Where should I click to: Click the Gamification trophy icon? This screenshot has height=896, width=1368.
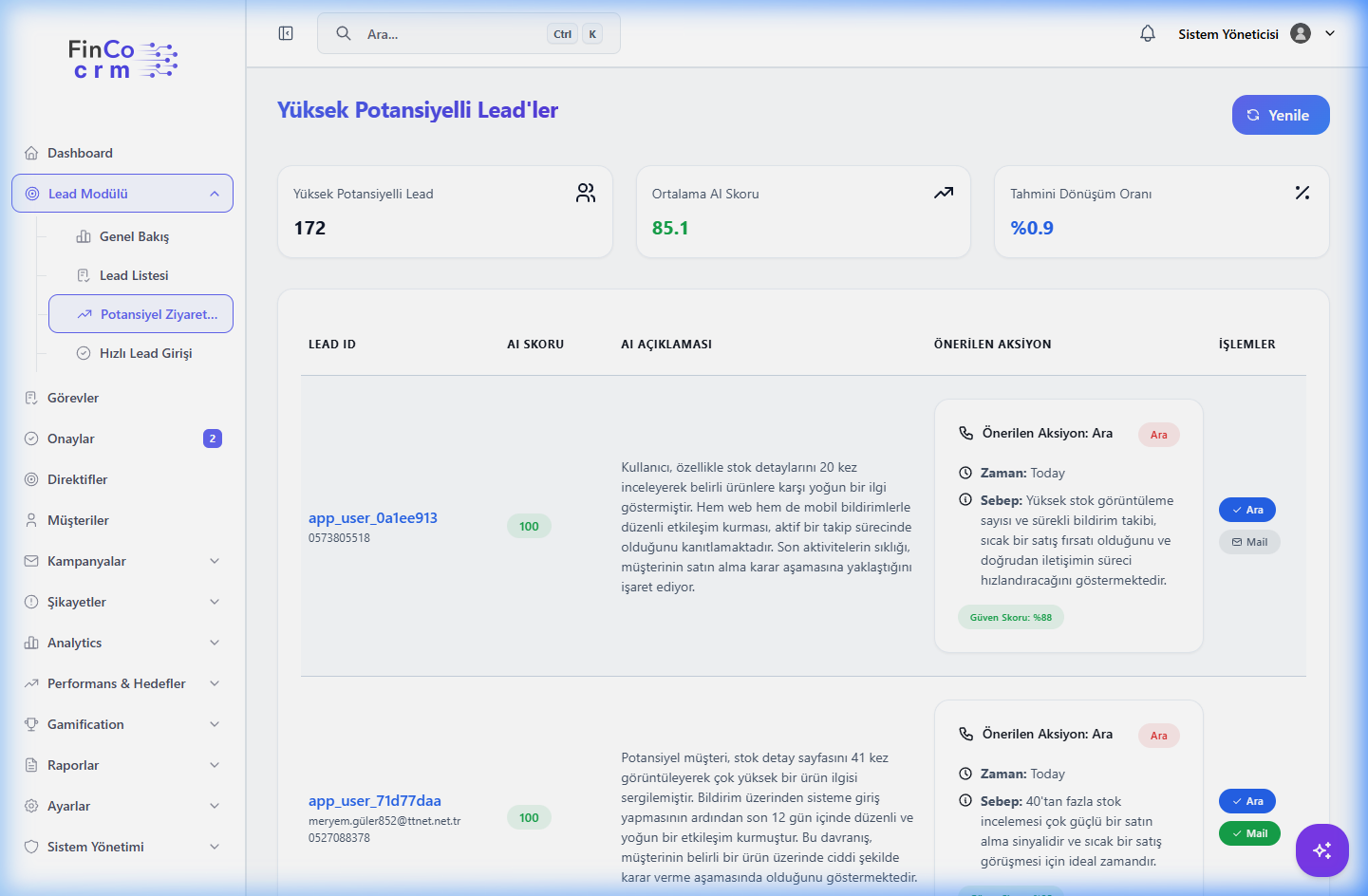[x=31, y=724]
